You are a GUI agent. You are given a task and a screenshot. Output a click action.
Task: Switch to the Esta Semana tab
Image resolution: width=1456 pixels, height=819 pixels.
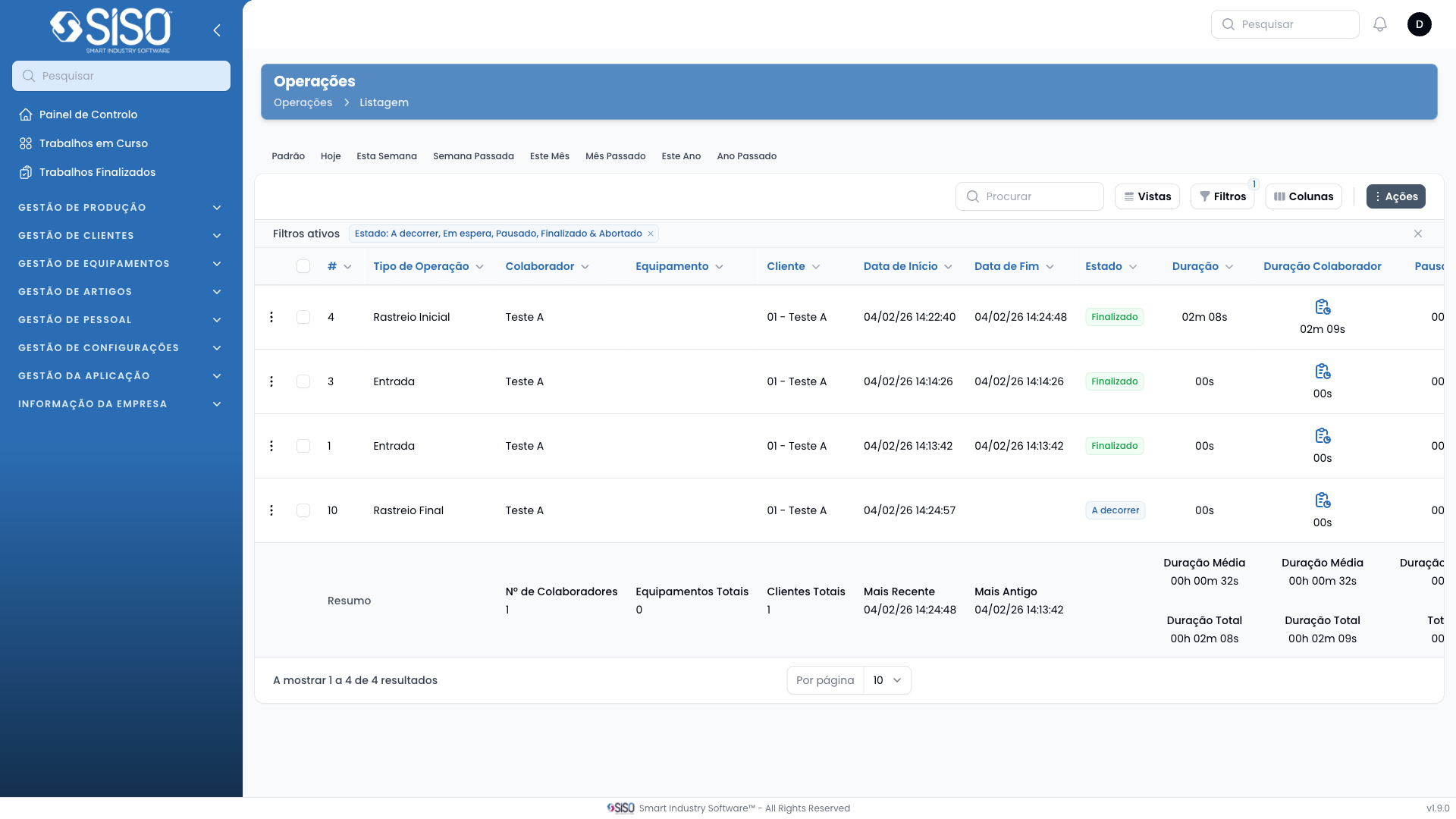click(x=387, y=156)
